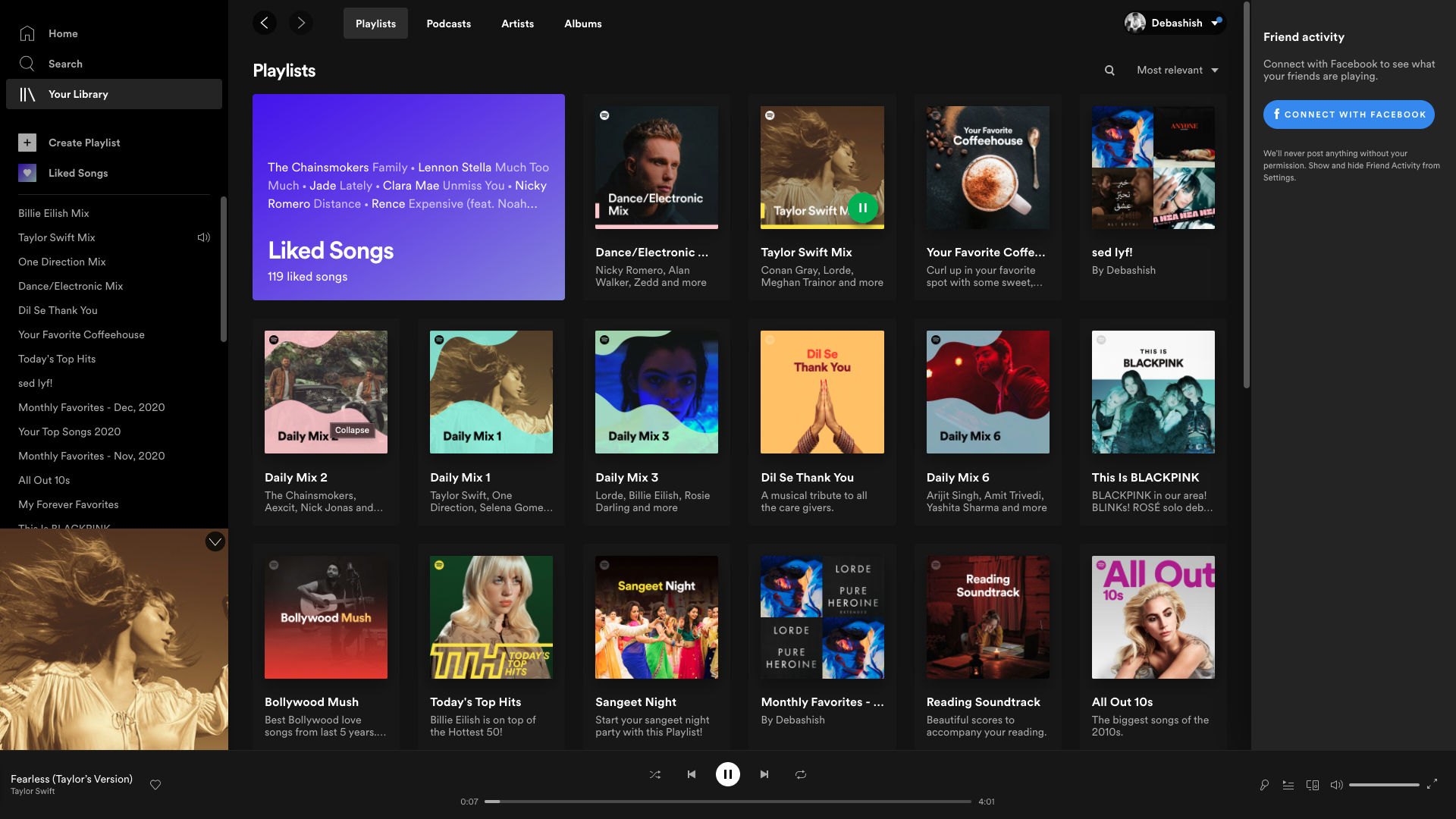Open the Daily Mix 3 cover
Viewport: 1456px width, 819px height.
click(x=657, y=392)
